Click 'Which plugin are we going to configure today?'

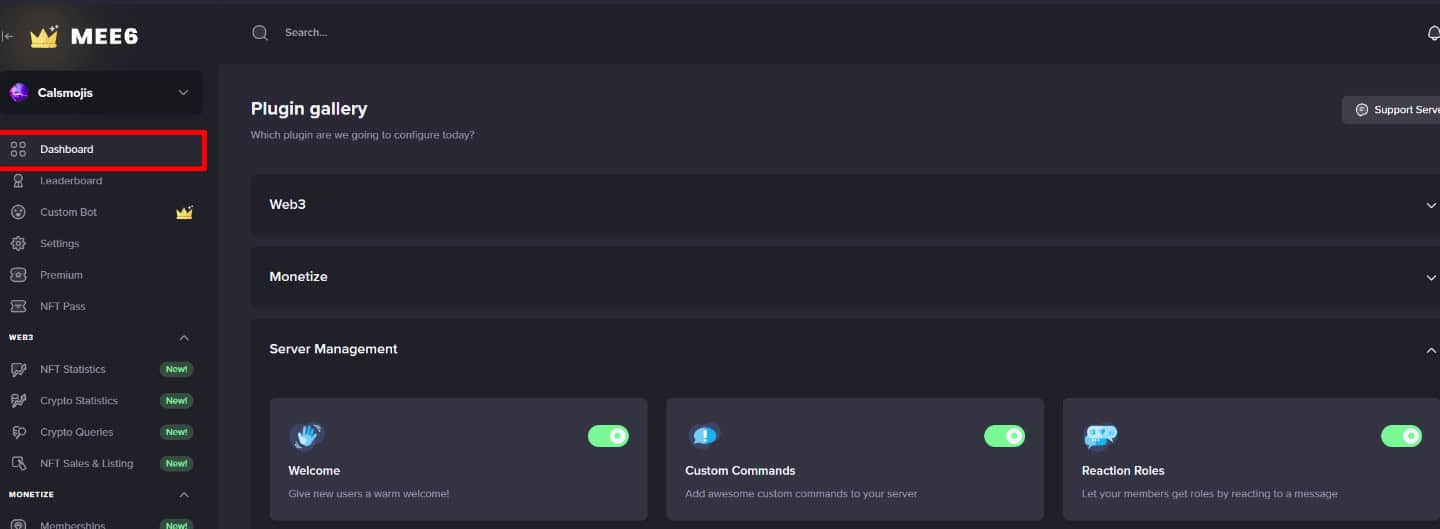point(362,135)
